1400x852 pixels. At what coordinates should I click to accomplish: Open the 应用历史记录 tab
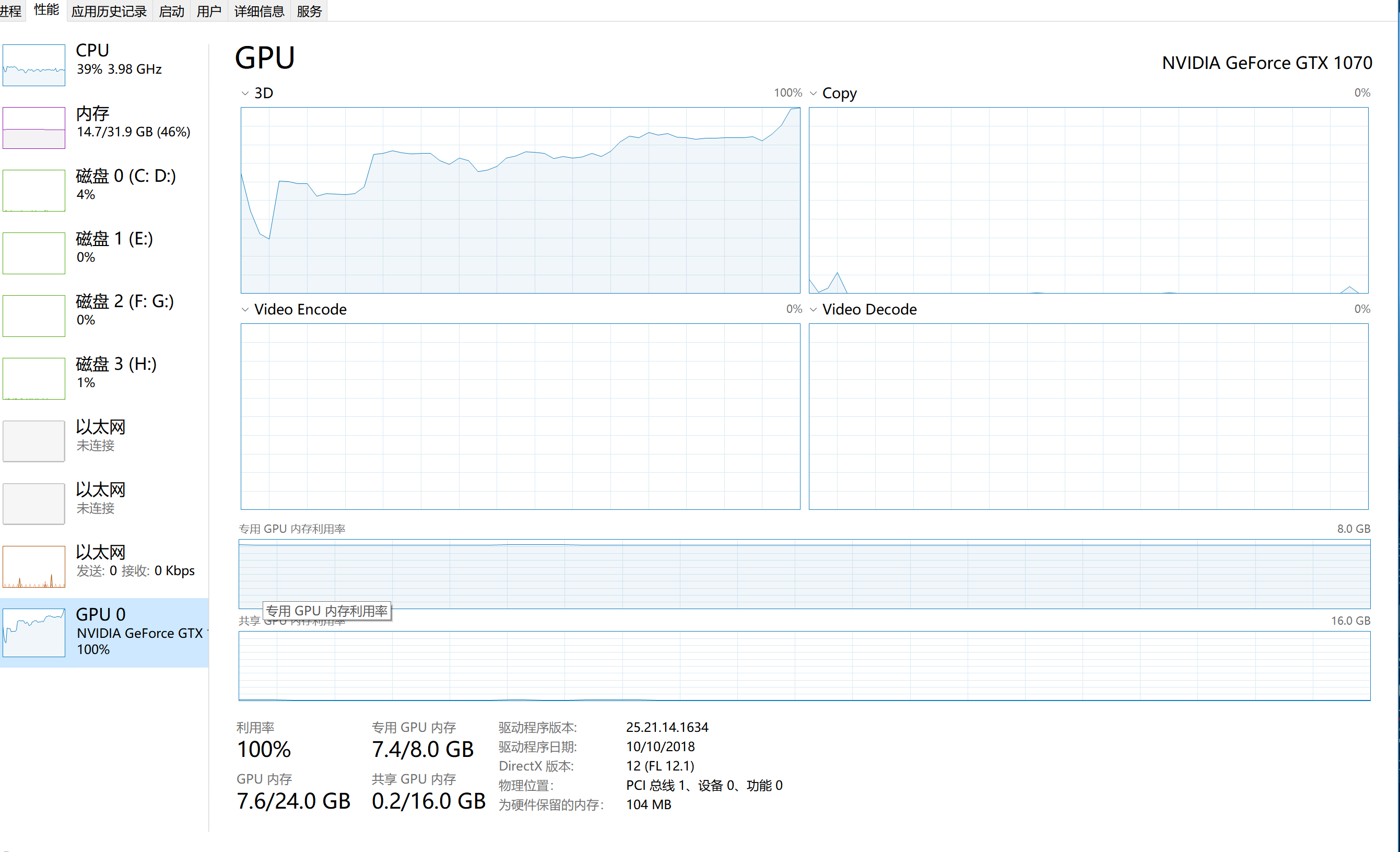tap(109, 11)
